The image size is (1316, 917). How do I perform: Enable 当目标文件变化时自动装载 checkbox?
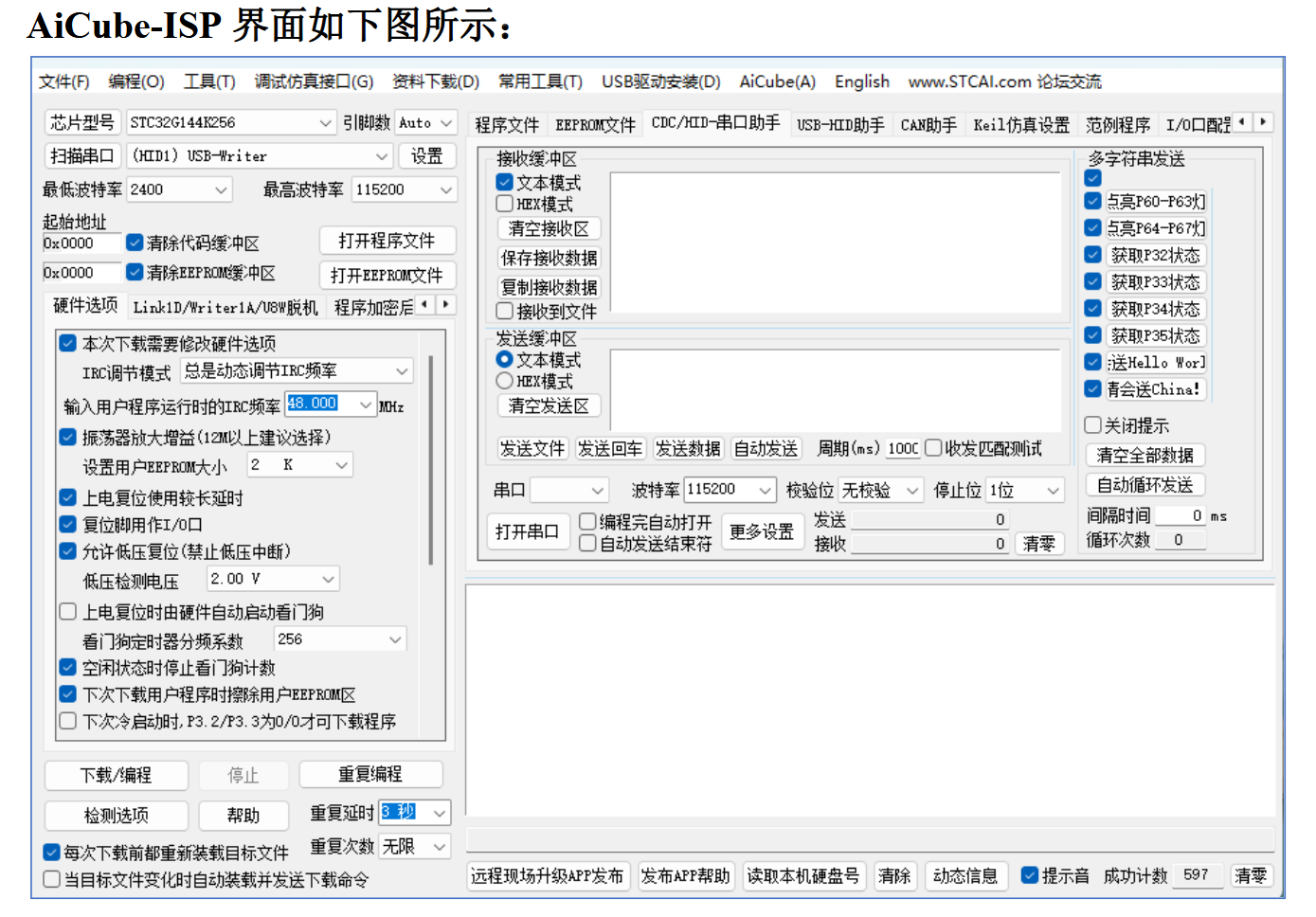pos(52,880)
